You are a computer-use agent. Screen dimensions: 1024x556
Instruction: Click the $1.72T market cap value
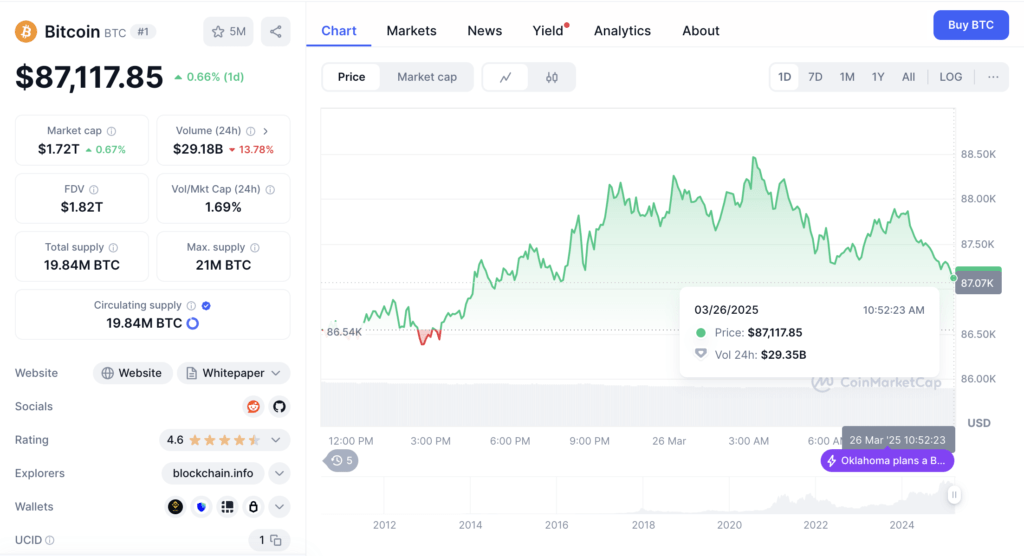[58, 149]
